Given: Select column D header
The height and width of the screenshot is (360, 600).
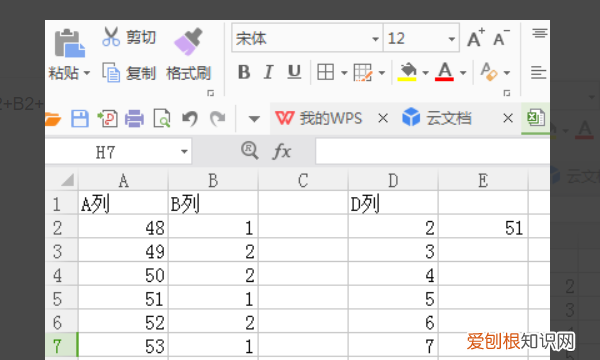Looking at the screenshot, I should (x=393, y=180).
